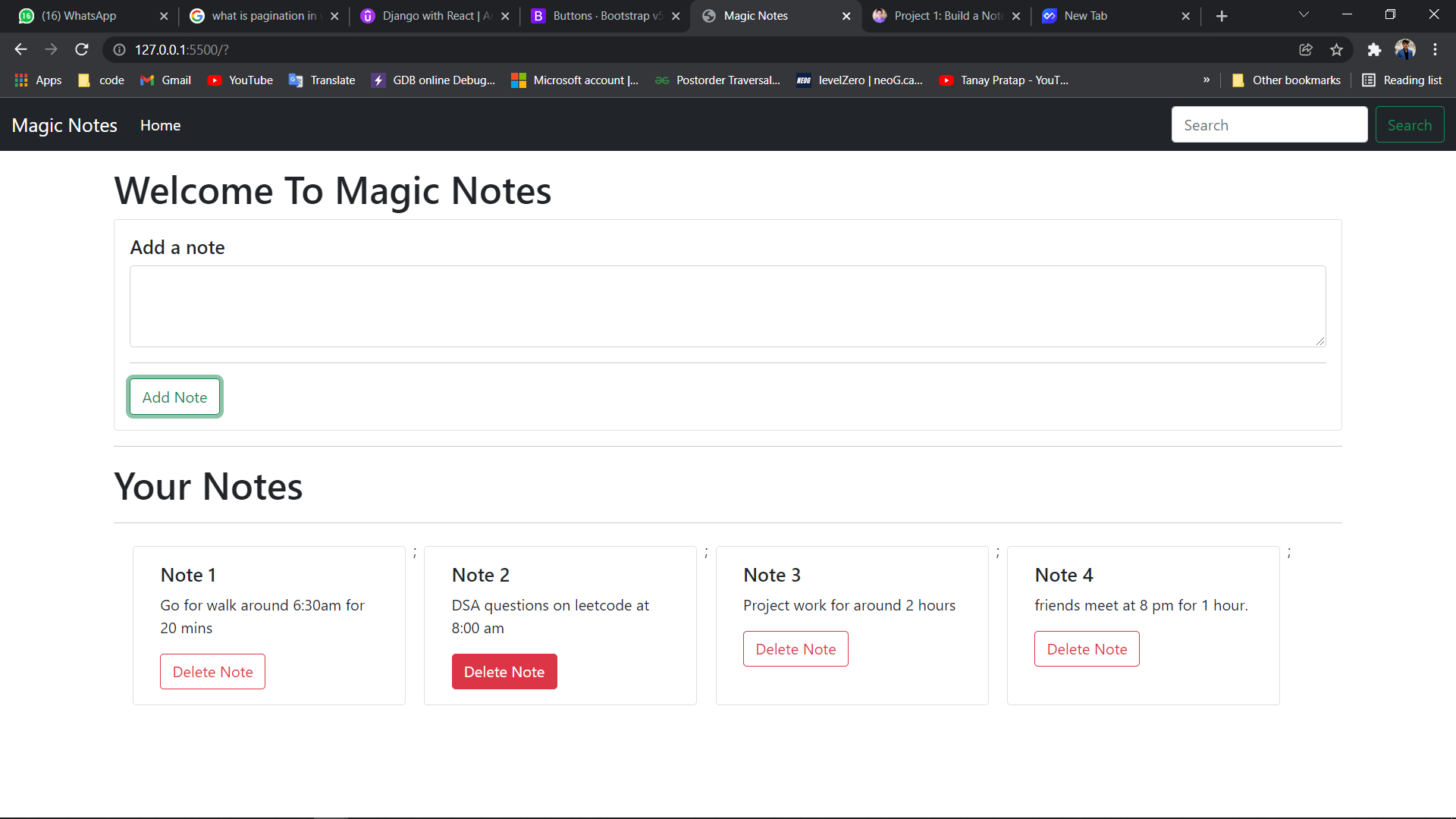1456x819 pixels.
Task: Go back to previous page
Action: click(20, 49)
